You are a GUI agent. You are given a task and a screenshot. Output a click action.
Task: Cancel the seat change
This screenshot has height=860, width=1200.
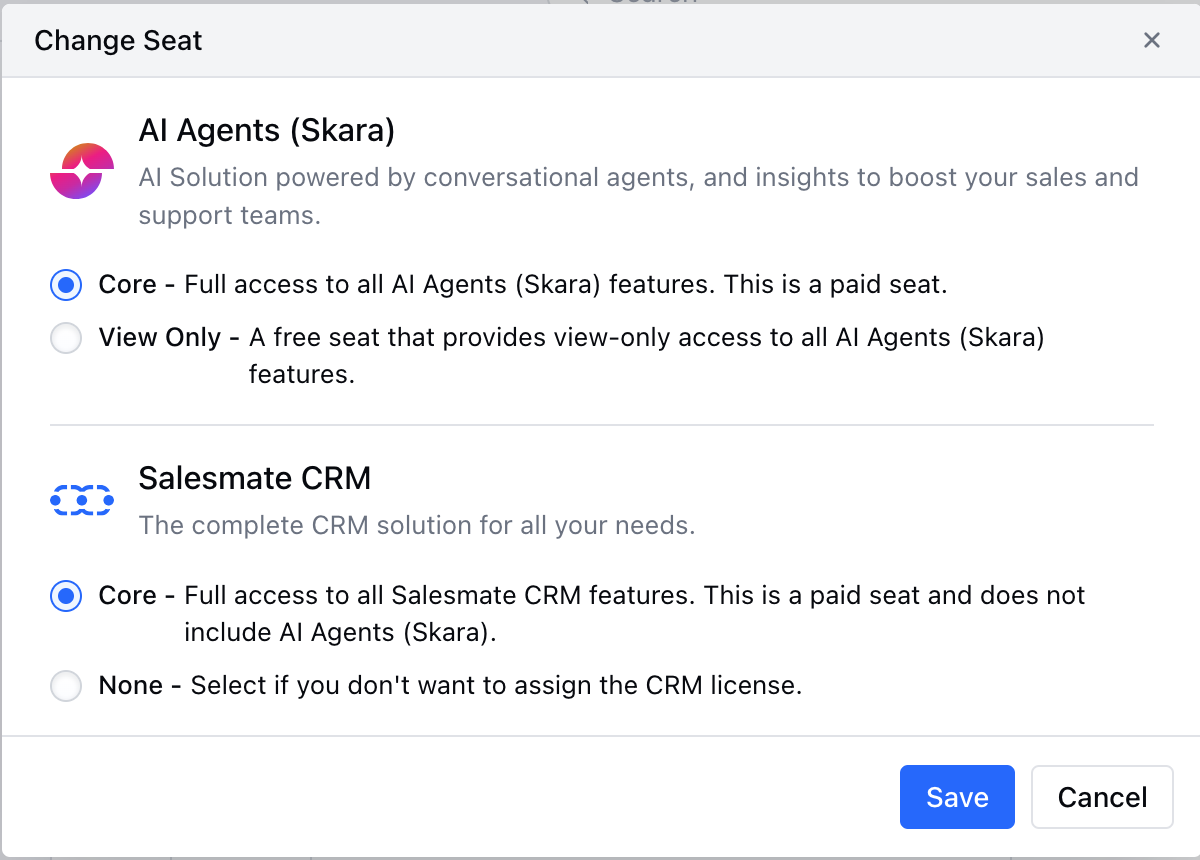[x=1102, y=797]
